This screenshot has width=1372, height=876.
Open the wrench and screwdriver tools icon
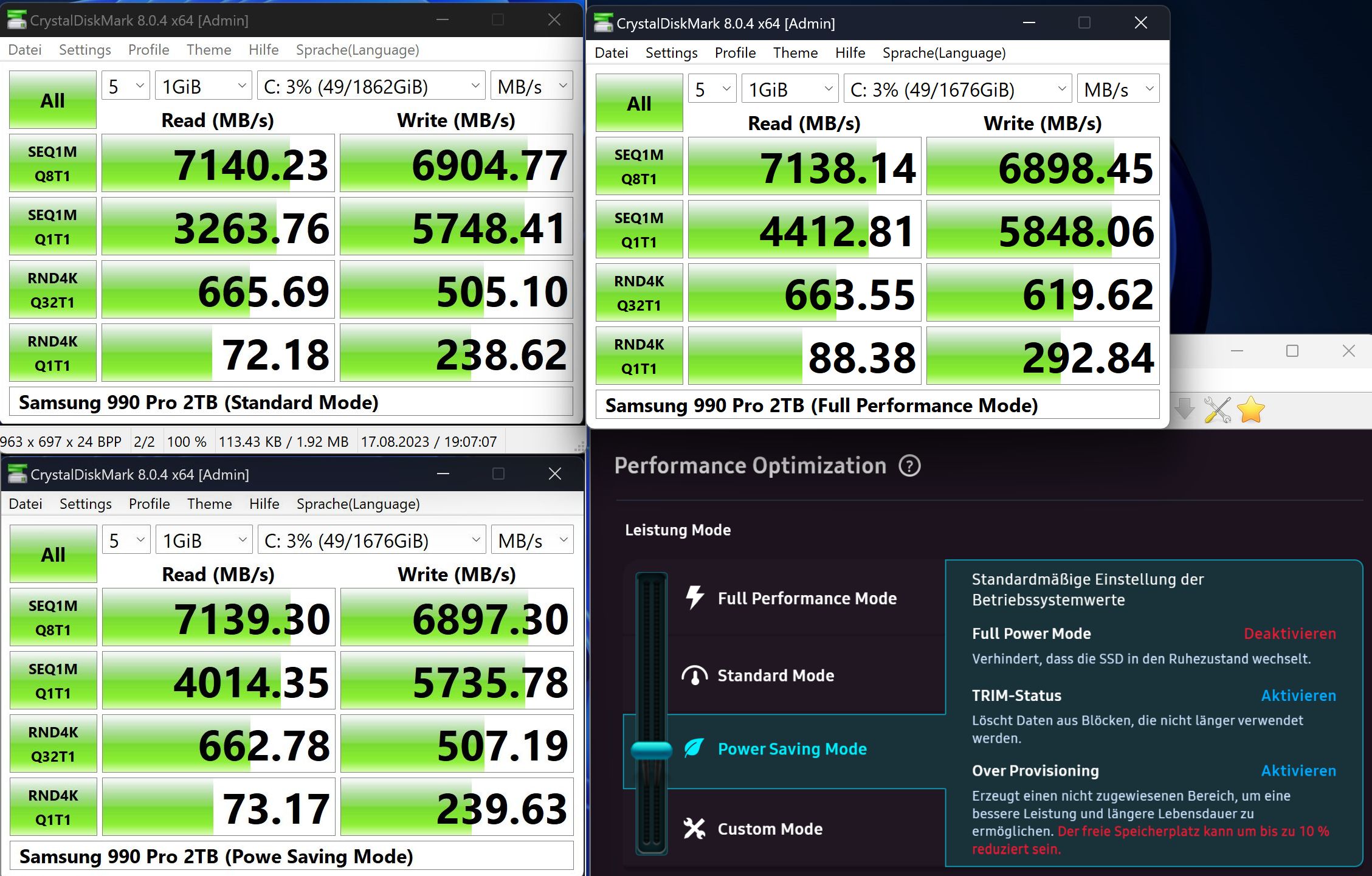tap(1217, 410)
